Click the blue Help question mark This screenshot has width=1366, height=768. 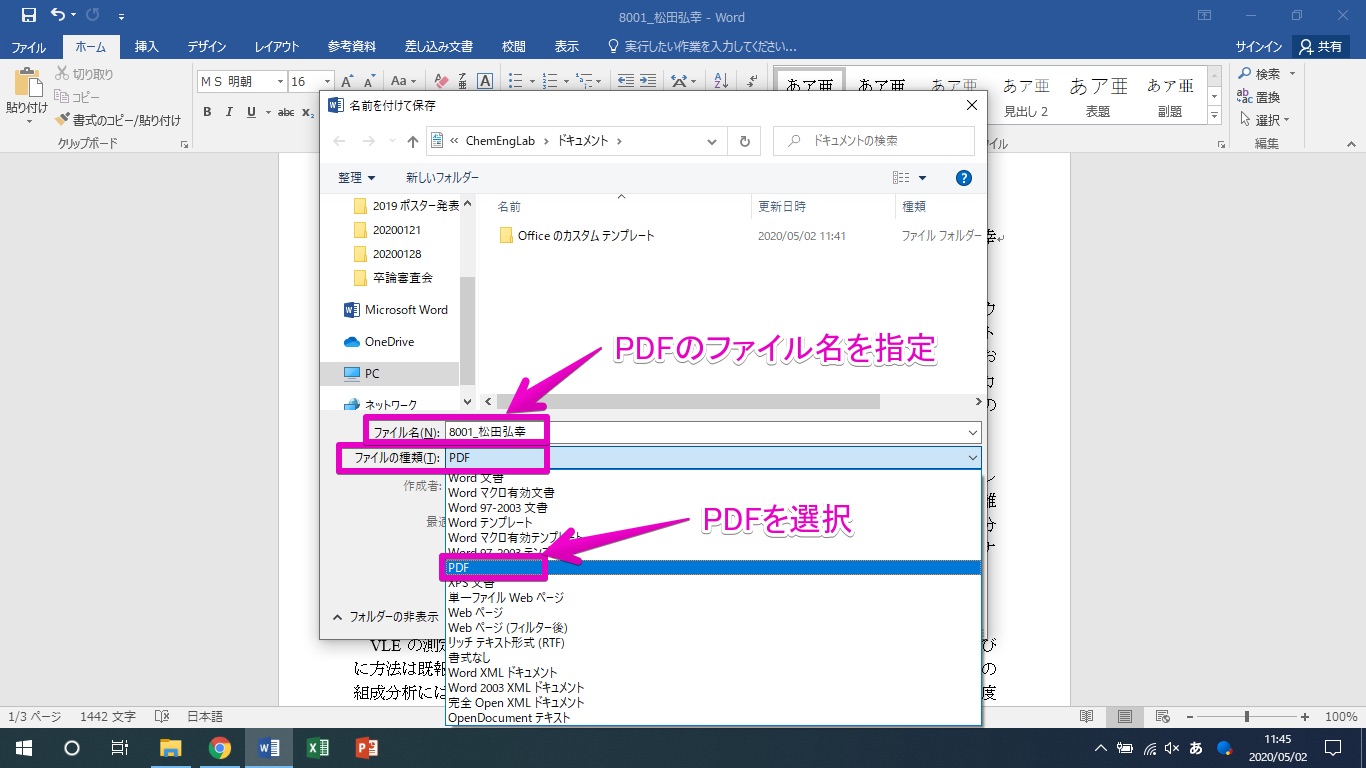pyautogui.click(x=964, y=178)
